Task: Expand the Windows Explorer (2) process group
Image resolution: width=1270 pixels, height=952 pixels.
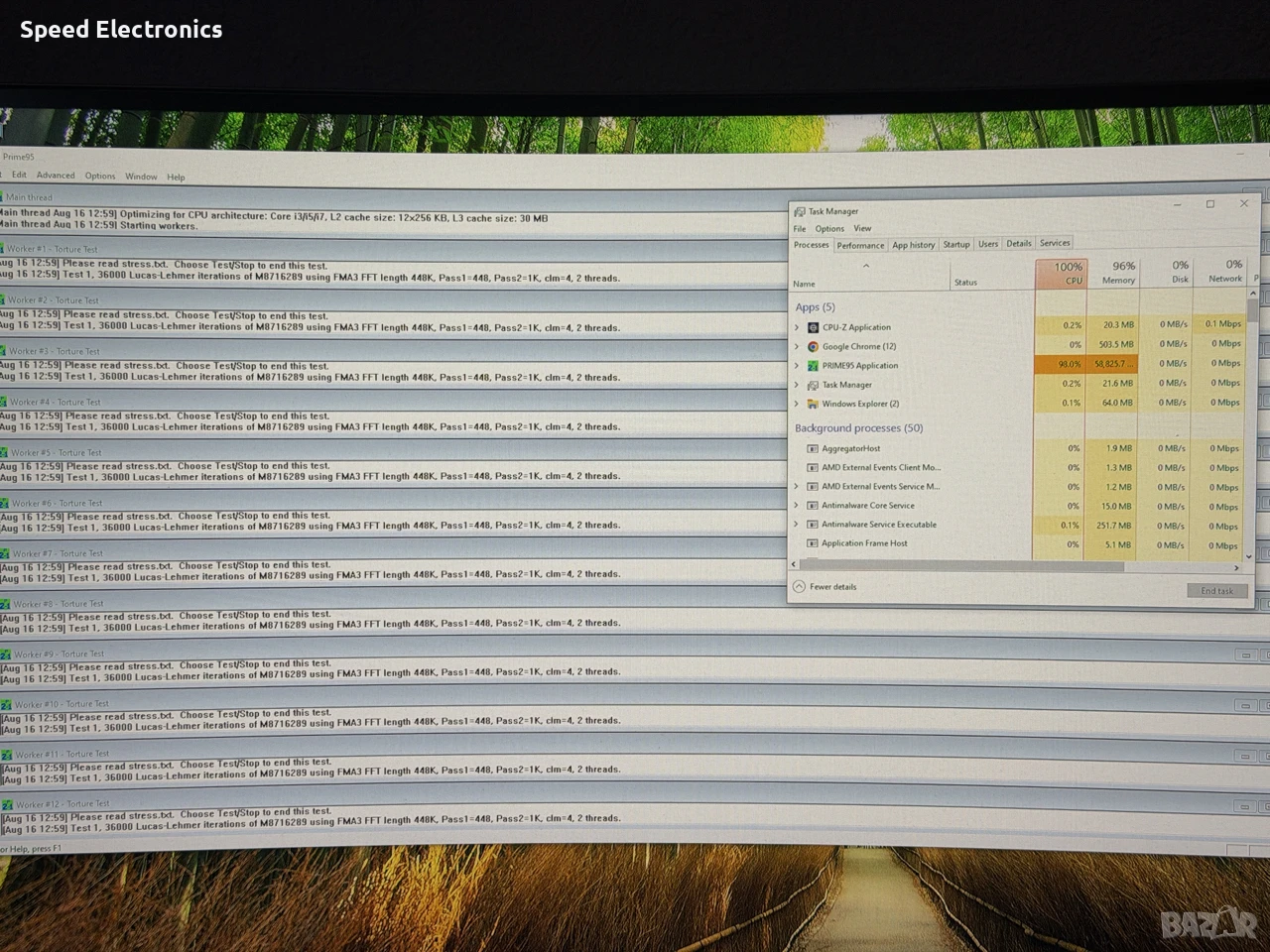Action: point(797,404)
